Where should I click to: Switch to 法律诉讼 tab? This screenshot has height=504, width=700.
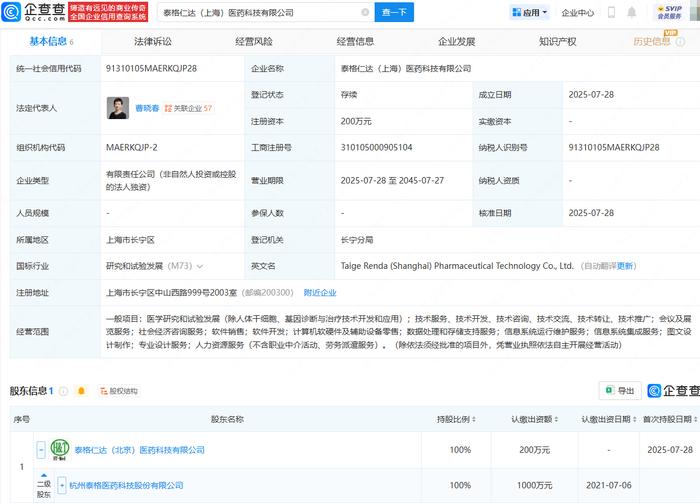point(153,42)
